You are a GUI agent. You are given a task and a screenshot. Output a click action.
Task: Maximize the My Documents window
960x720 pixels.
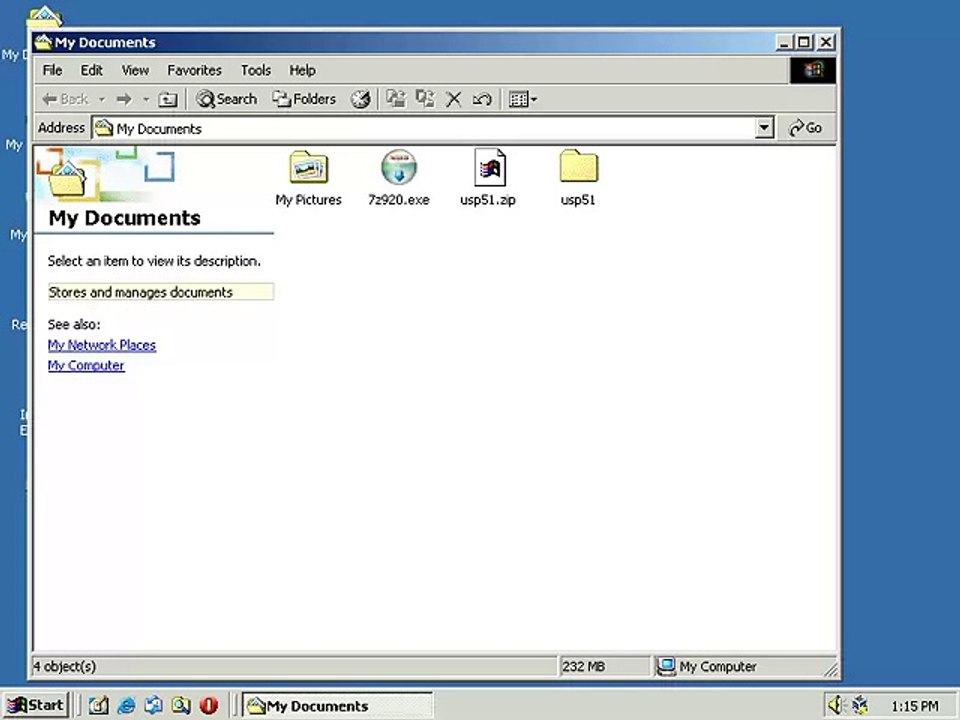(x=804, y=42)
